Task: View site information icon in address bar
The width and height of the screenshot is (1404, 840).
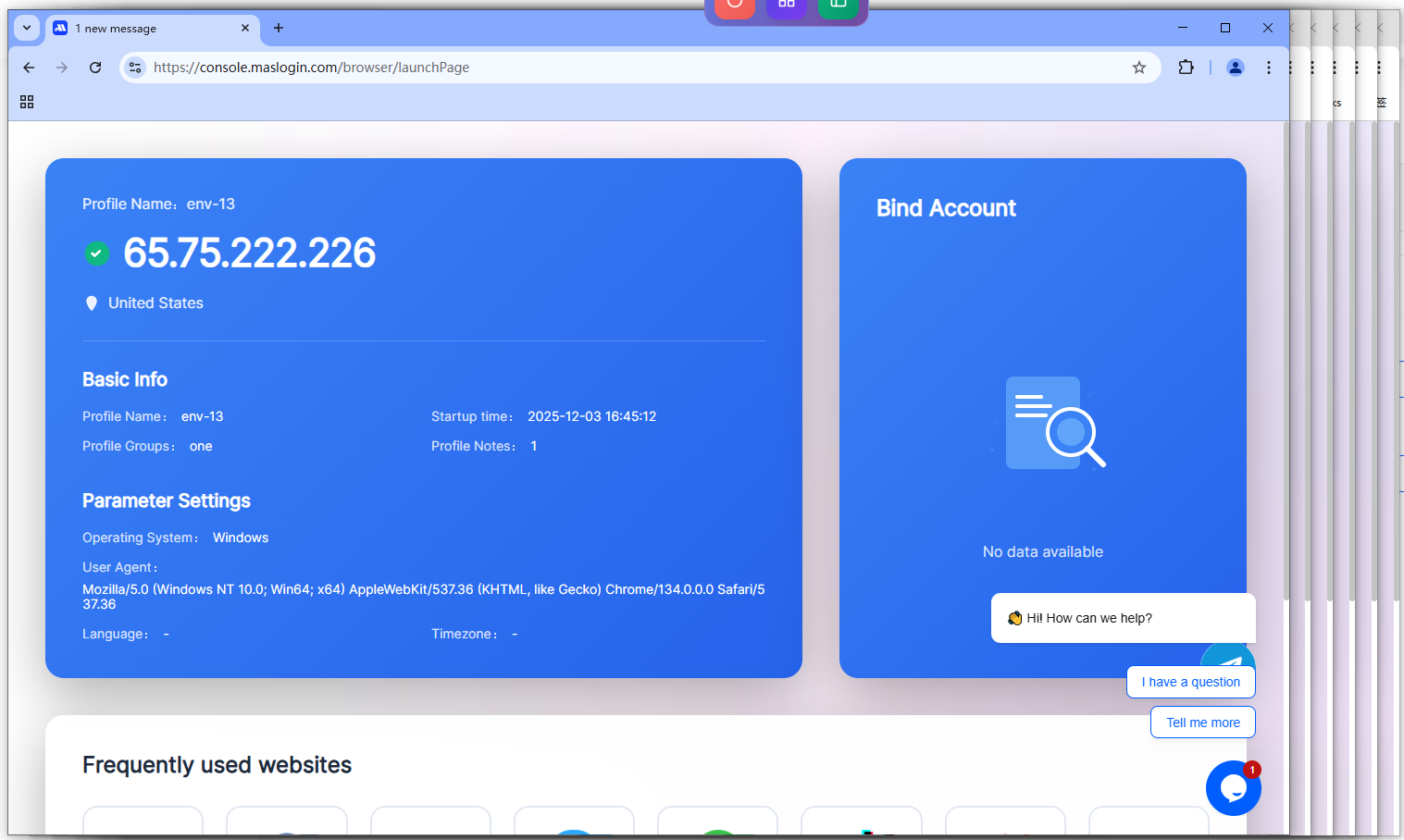Action: (x=135, y=68)
